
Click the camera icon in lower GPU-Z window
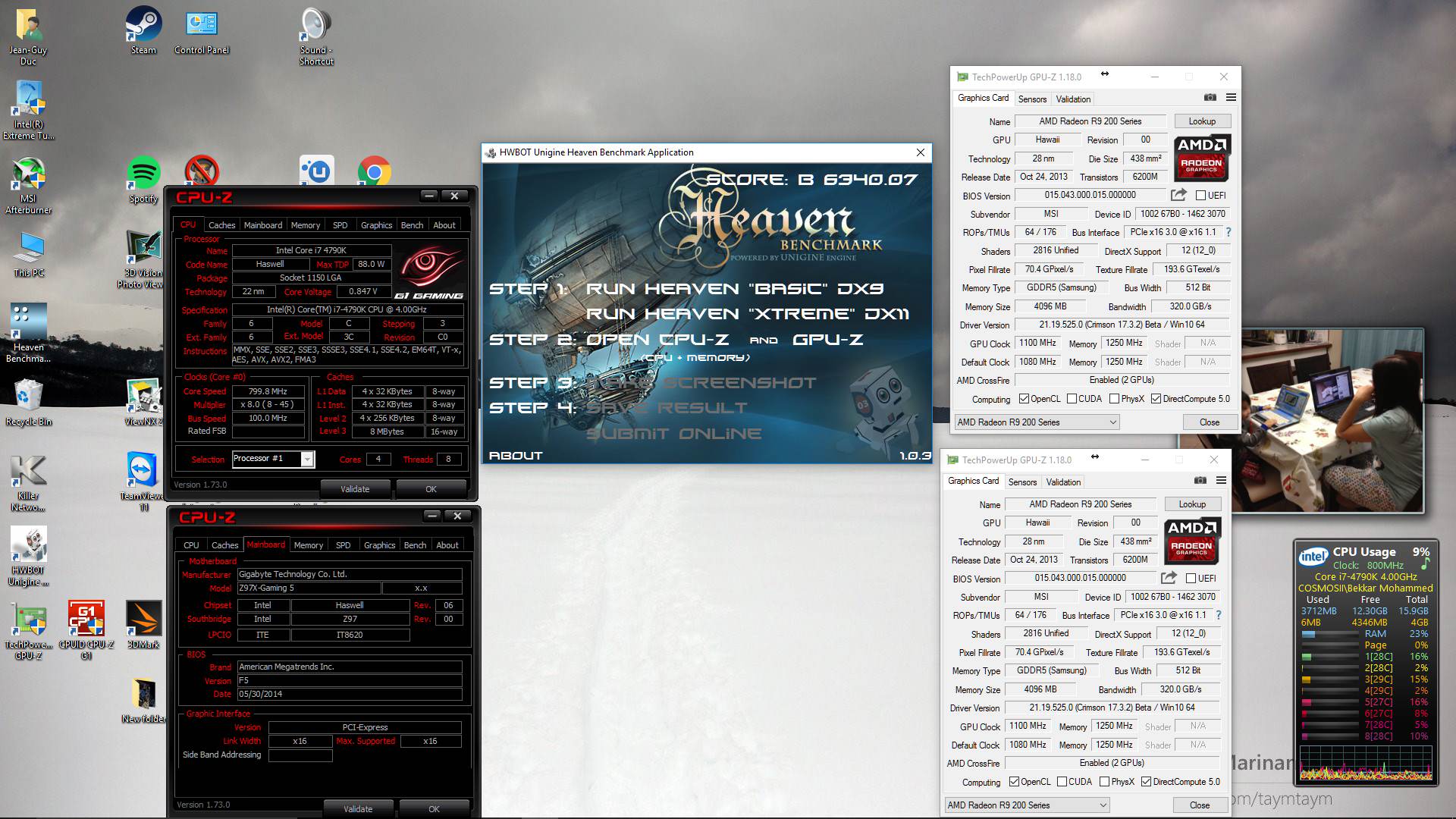pyautogui.click(x=1200, y=481)
